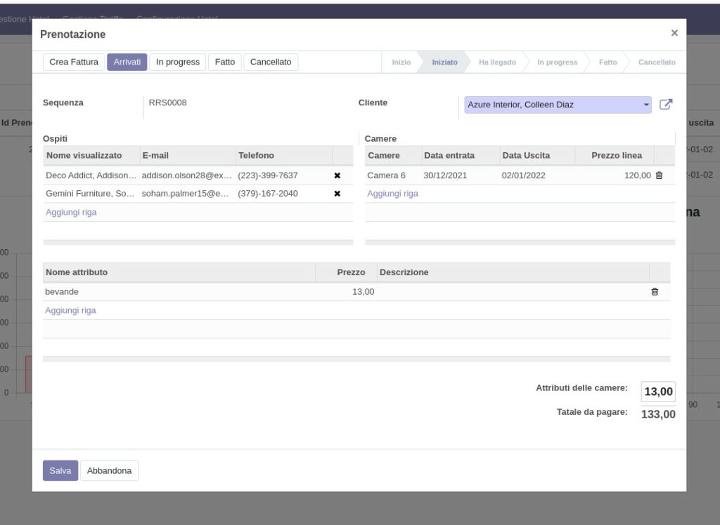
Task: Add a new row under Camere
Action: coord(393,193)
